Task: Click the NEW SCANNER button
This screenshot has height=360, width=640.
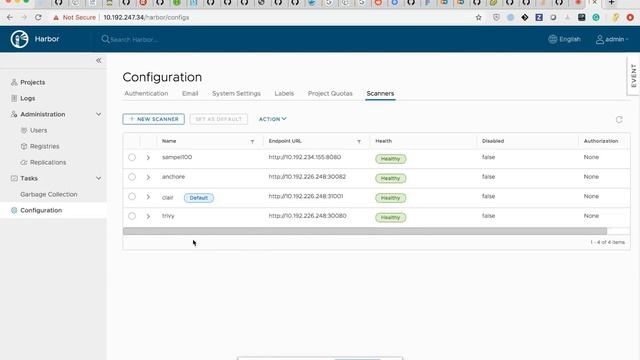Action: 153,119
